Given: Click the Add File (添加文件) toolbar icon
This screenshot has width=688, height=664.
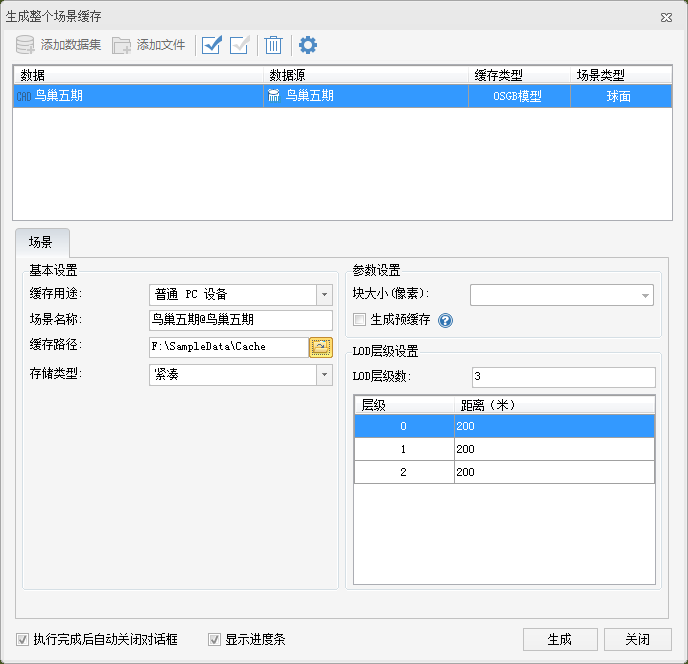Looking at the screenshot, I should (x=122, y=45).
